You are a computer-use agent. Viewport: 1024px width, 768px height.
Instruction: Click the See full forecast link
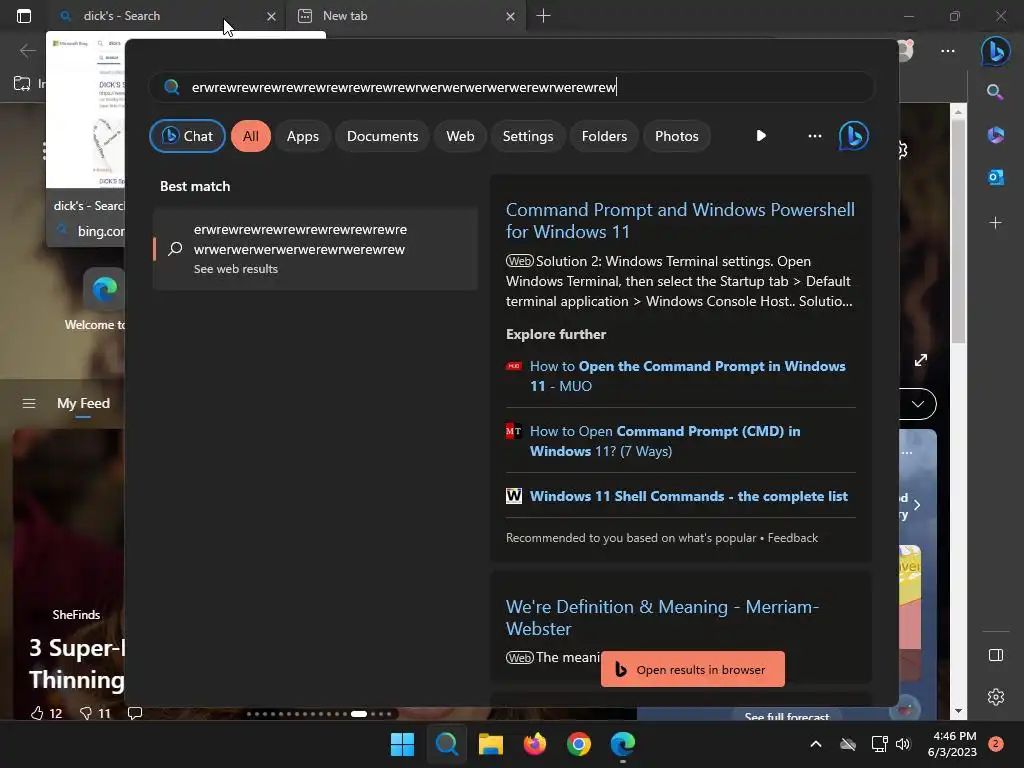(x=786, y=716)
